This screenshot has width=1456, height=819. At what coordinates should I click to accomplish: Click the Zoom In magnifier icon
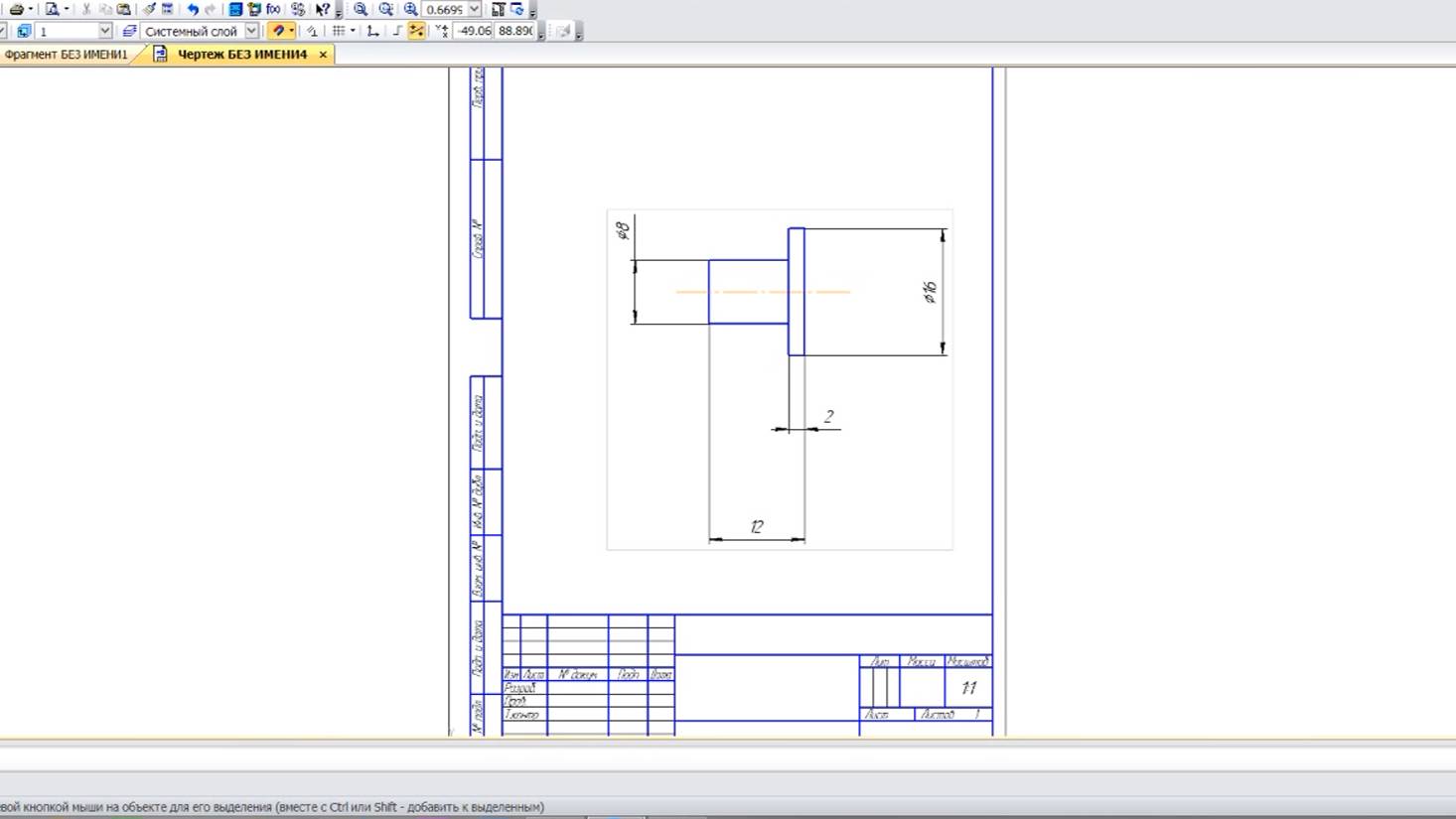(410, 9)
